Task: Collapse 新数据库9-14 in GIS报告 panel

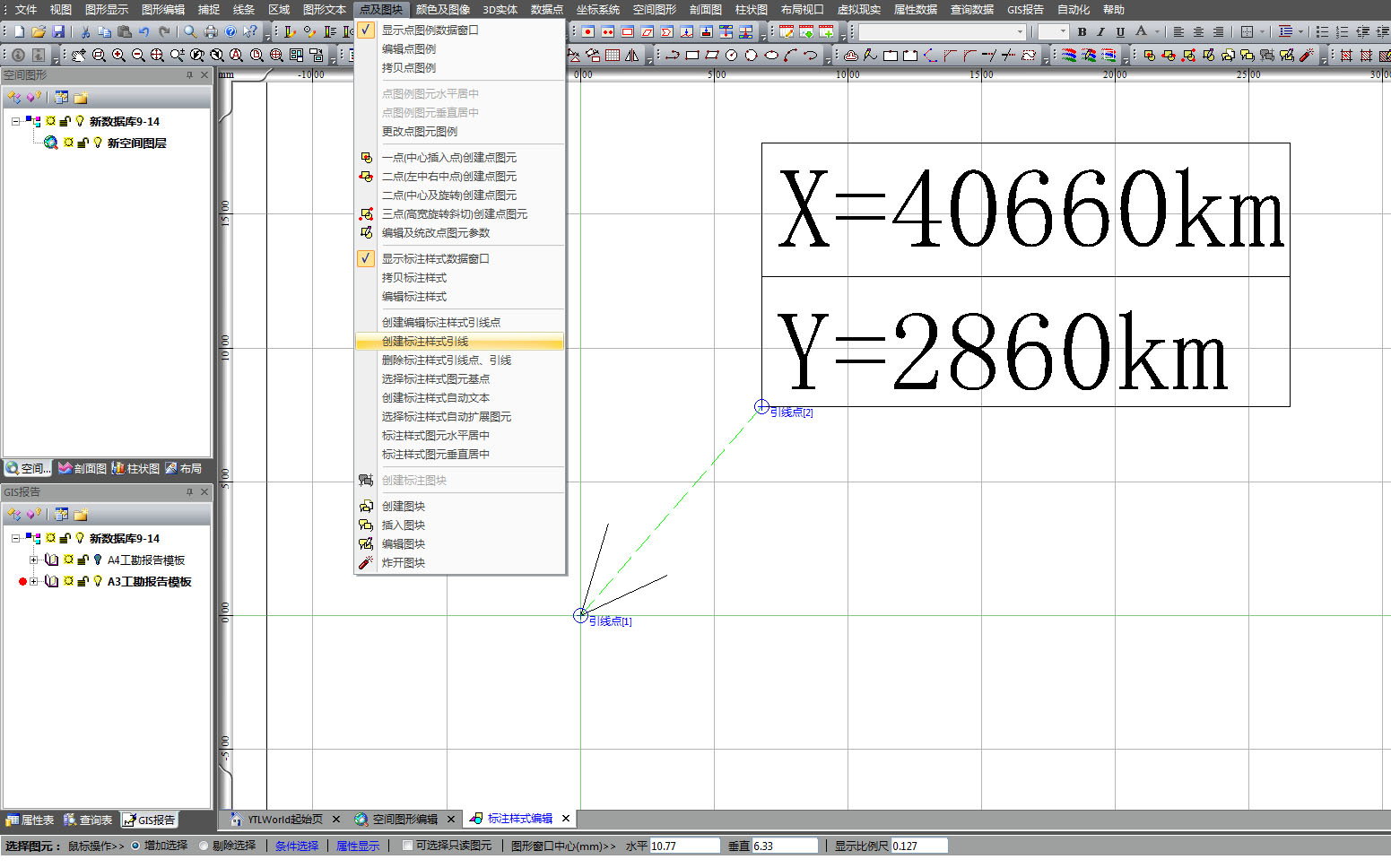Action: [x=15, y=538]
